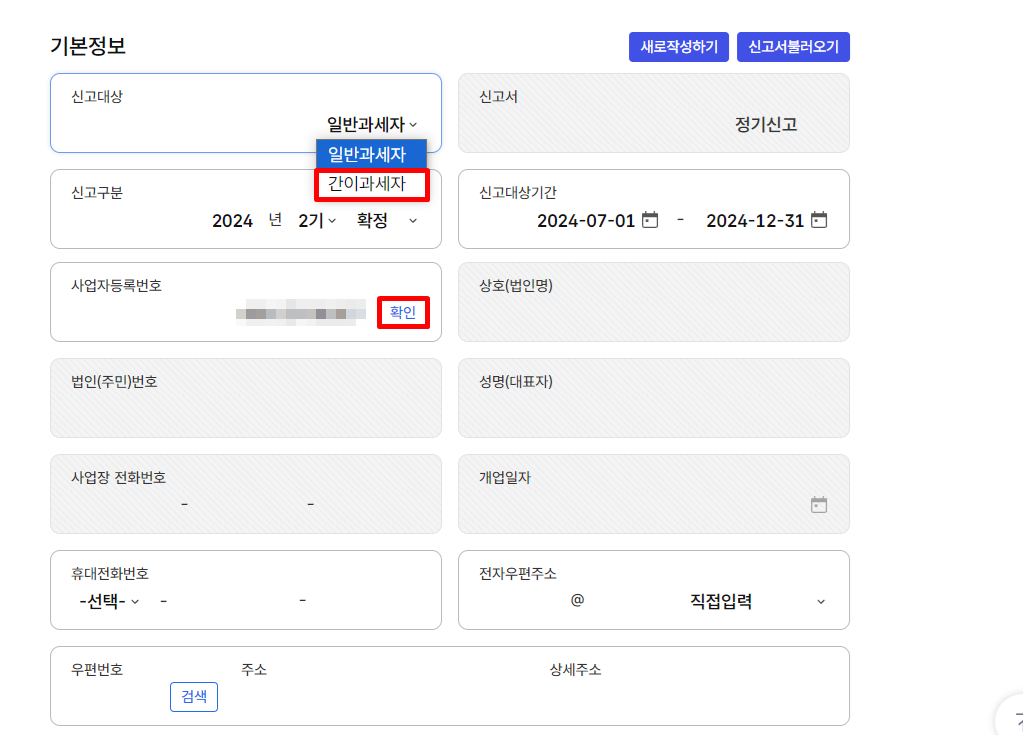Image resolution: width=1023 pixels, height=735 pixels.
Task: Click the 신고서불러오기 button
Action: click(x=793, y=46)
